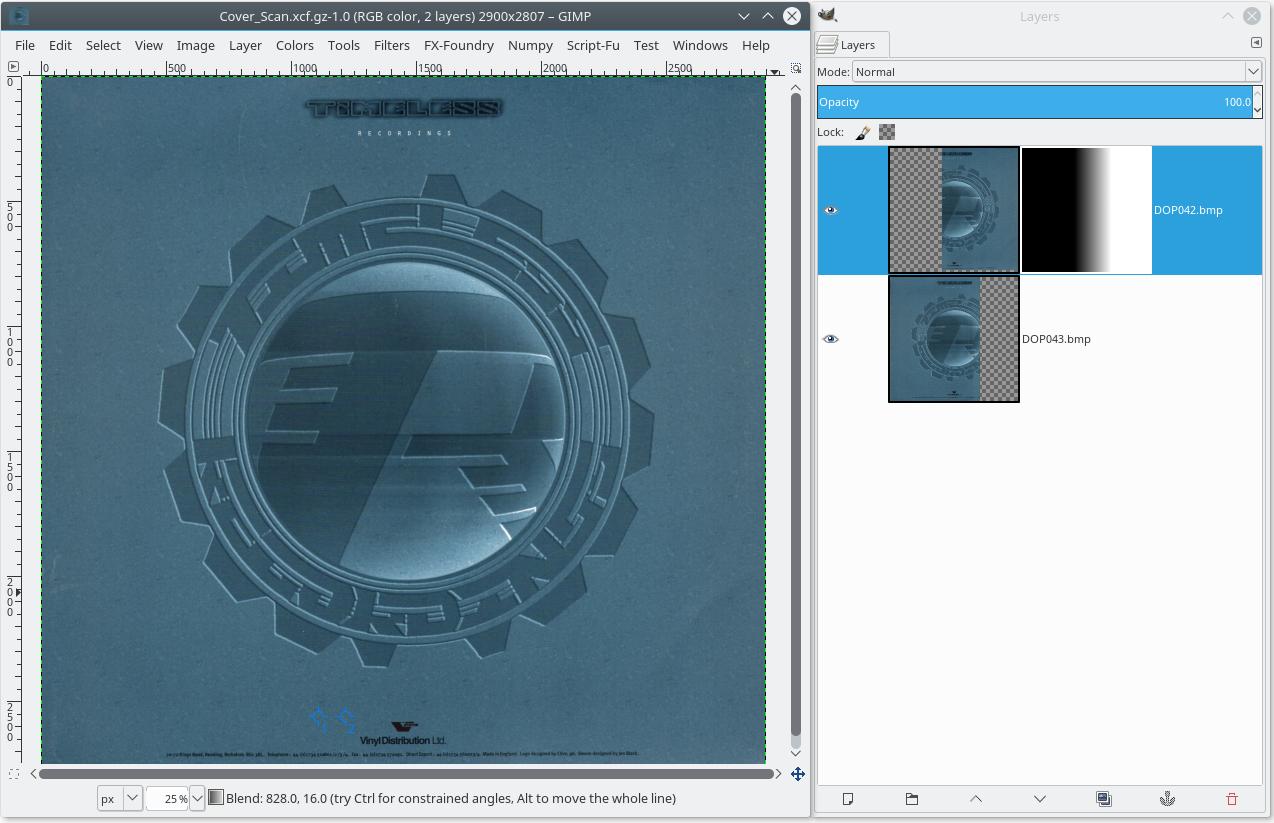Adjust the layer Opacity slider

[1034, 102]
